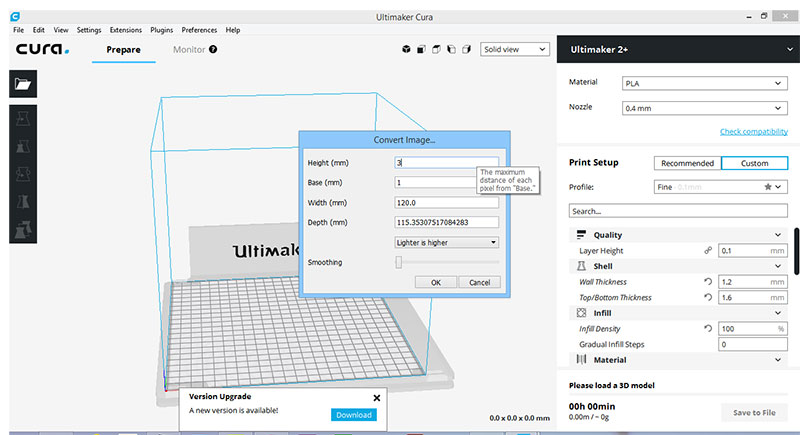The image size is (800, 435).
Task: Click the Width (mm) input field
Action: [446, 202]
